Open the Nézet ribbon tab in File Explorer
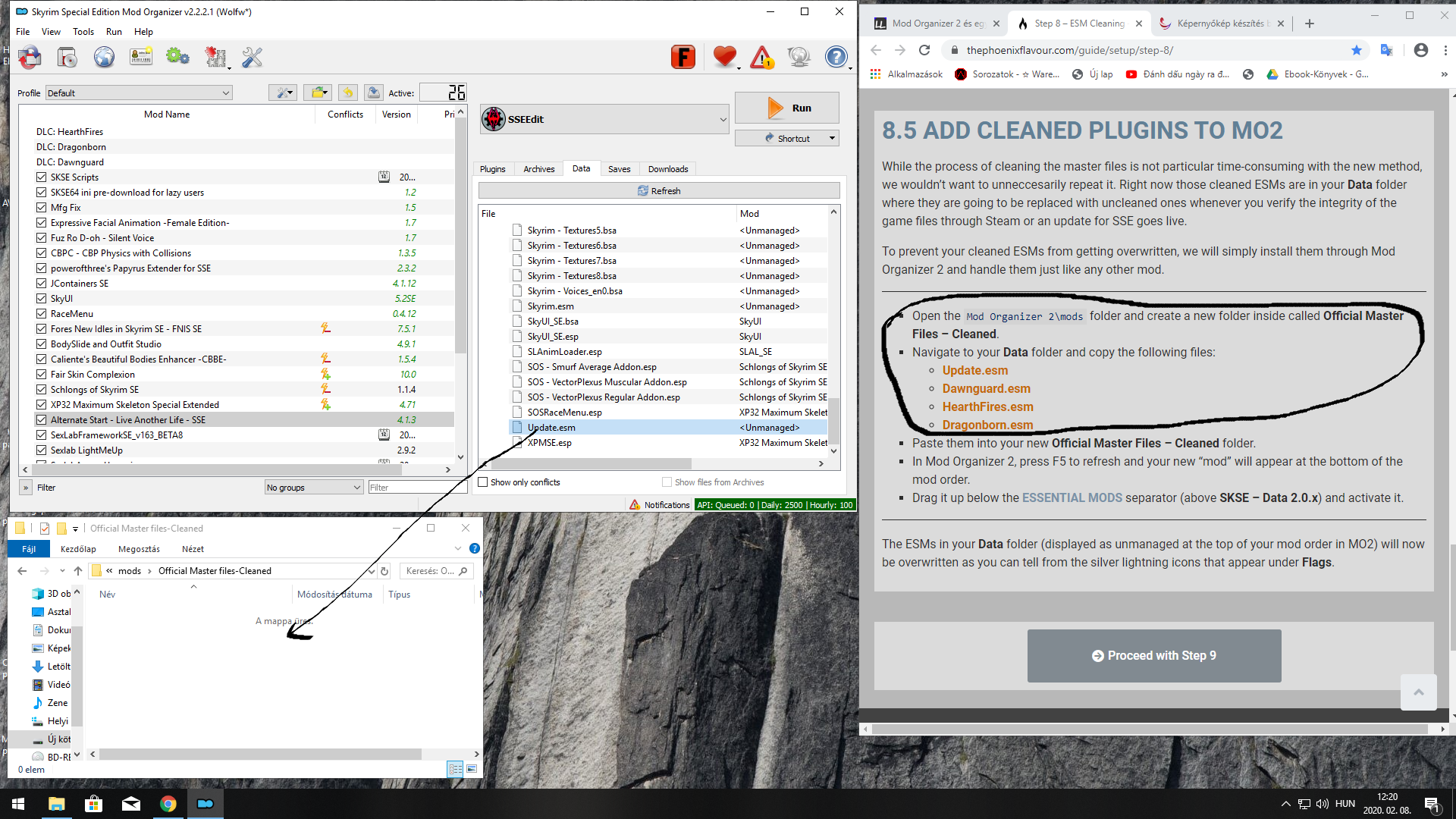Image resolution: width=1456 pixels, height=819 pixels. [x=193, y=549]
